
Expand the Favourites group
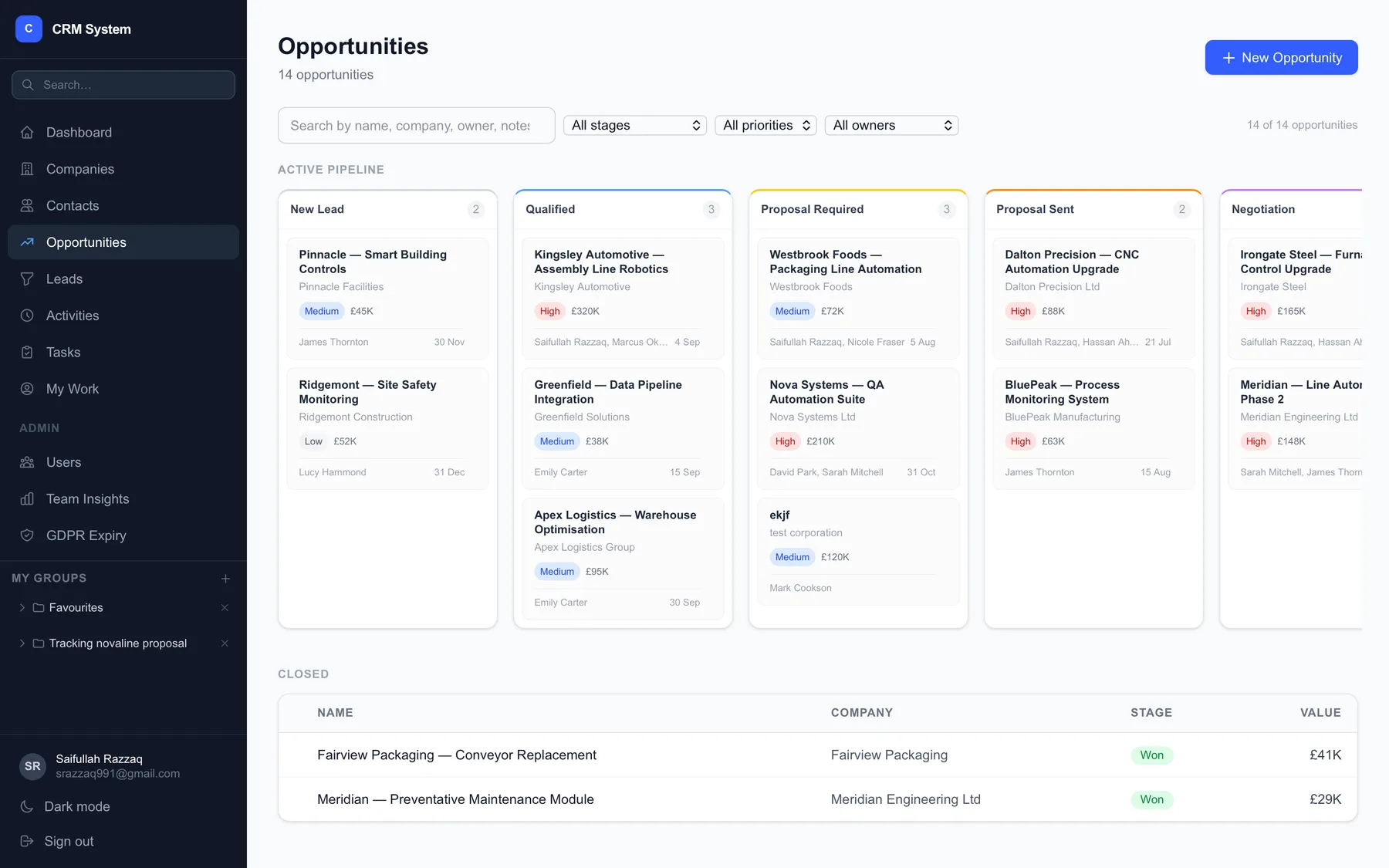[x=22, y=608]
